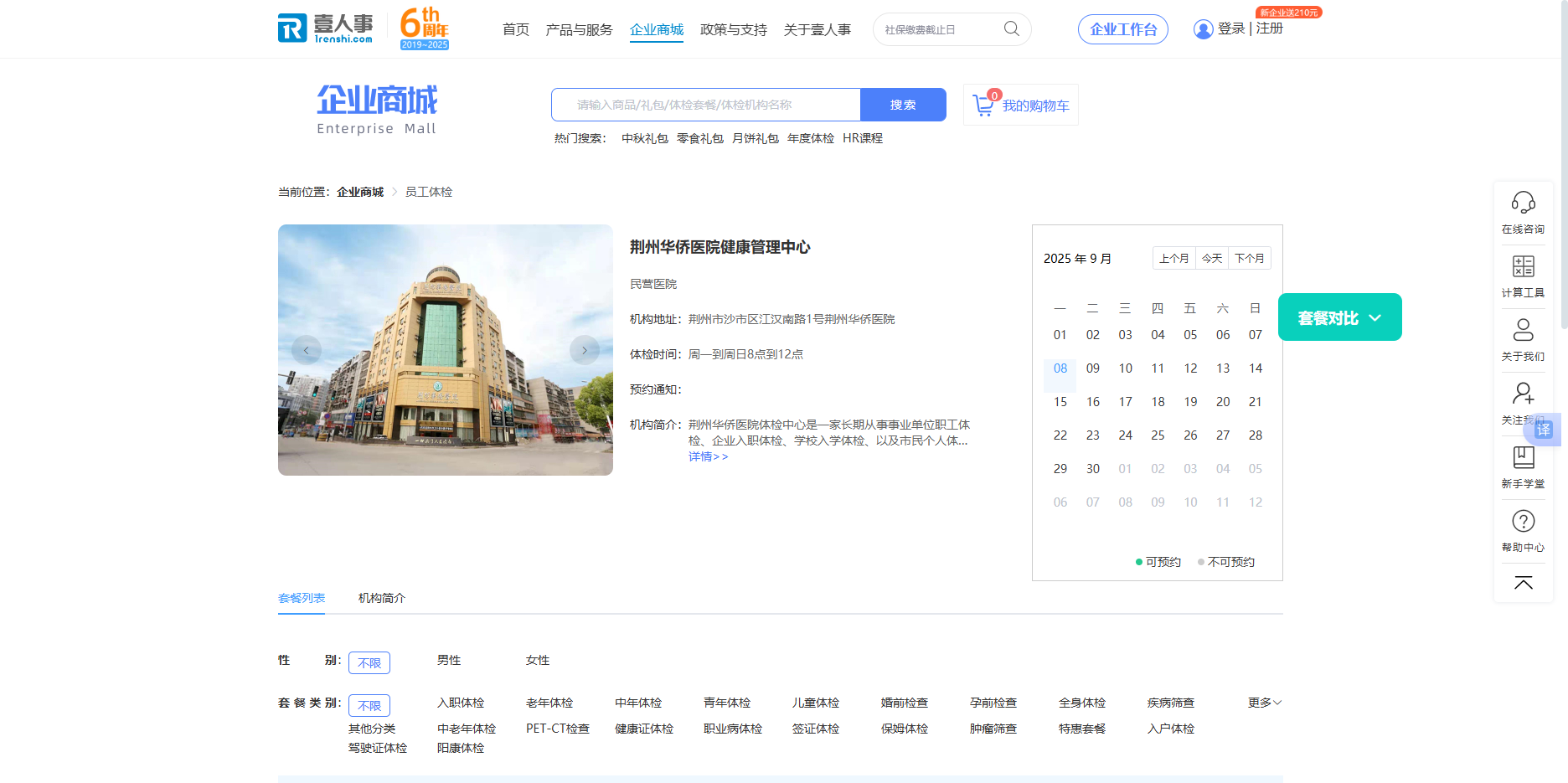1568x783 pixels.
Task: Filter by PET-CT检查 category
Action: pyautogui.click(x=558, y=729)
